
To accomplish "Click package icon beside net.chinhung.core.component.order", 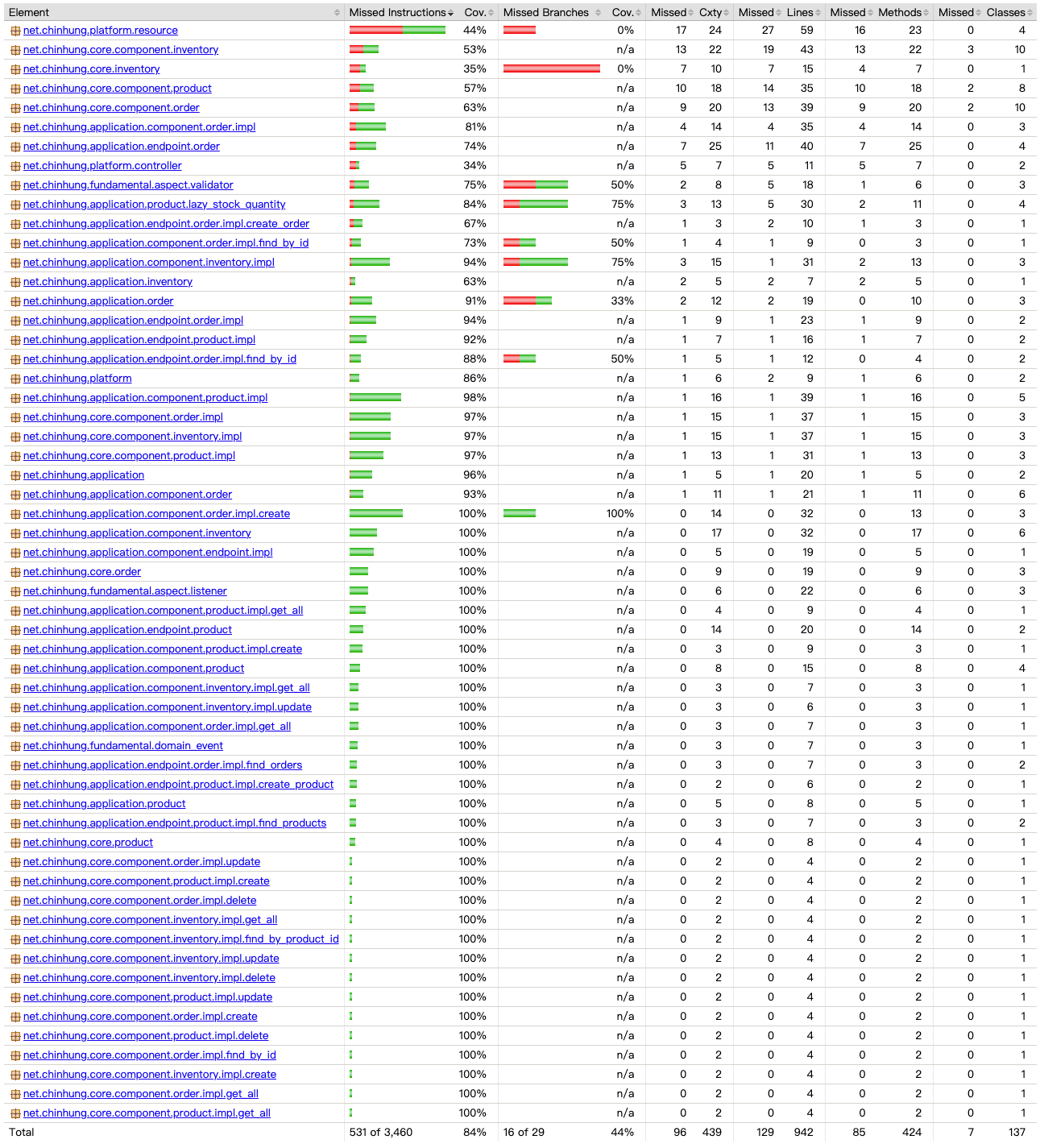I will [x=15, y=108].
